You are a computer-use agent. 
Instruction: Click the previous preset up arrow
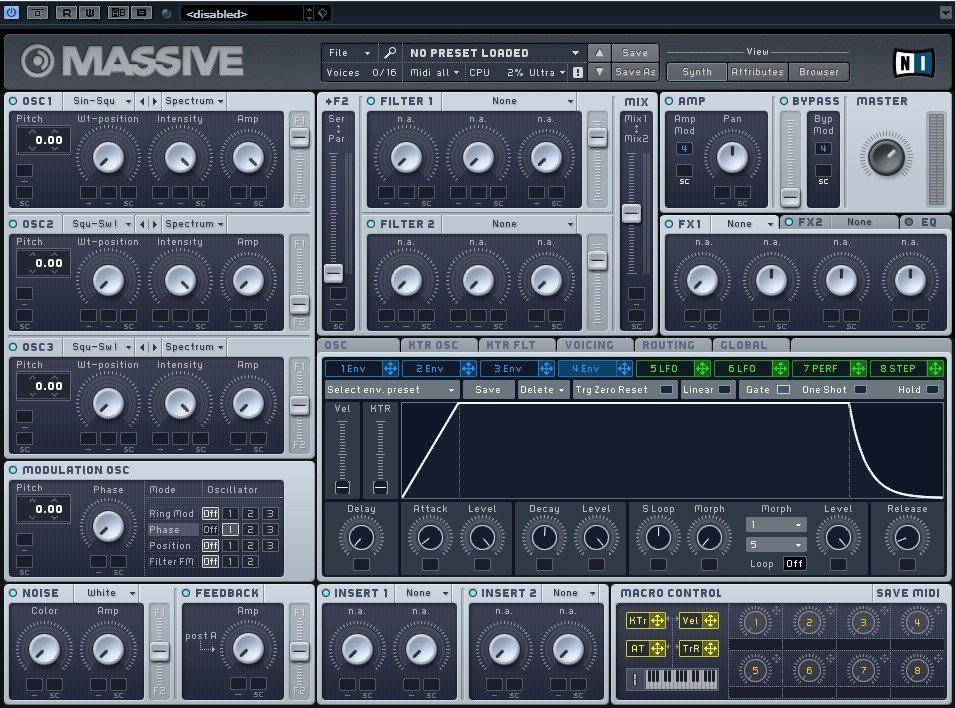599,53
